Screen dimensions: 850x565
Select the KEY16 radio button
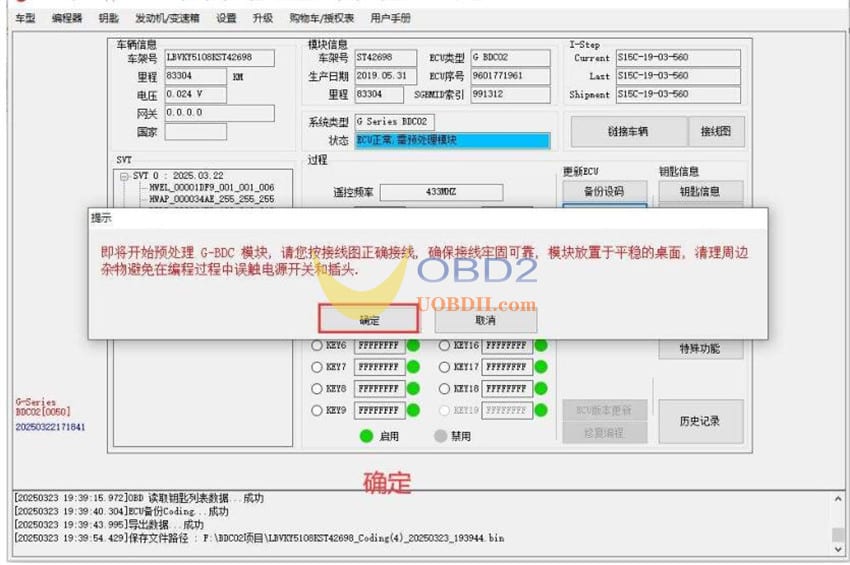pyautogui.click(x=445, y=345)
